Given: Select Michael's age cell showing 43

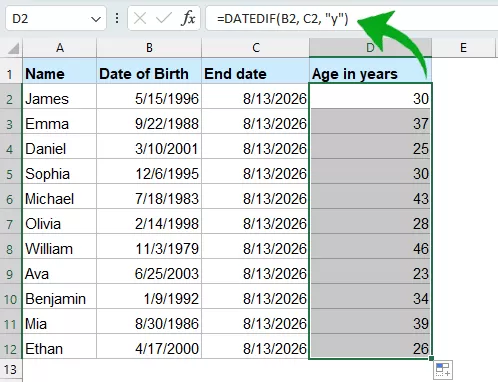Looking at the screenshot, I should click(x=370, y=196).
